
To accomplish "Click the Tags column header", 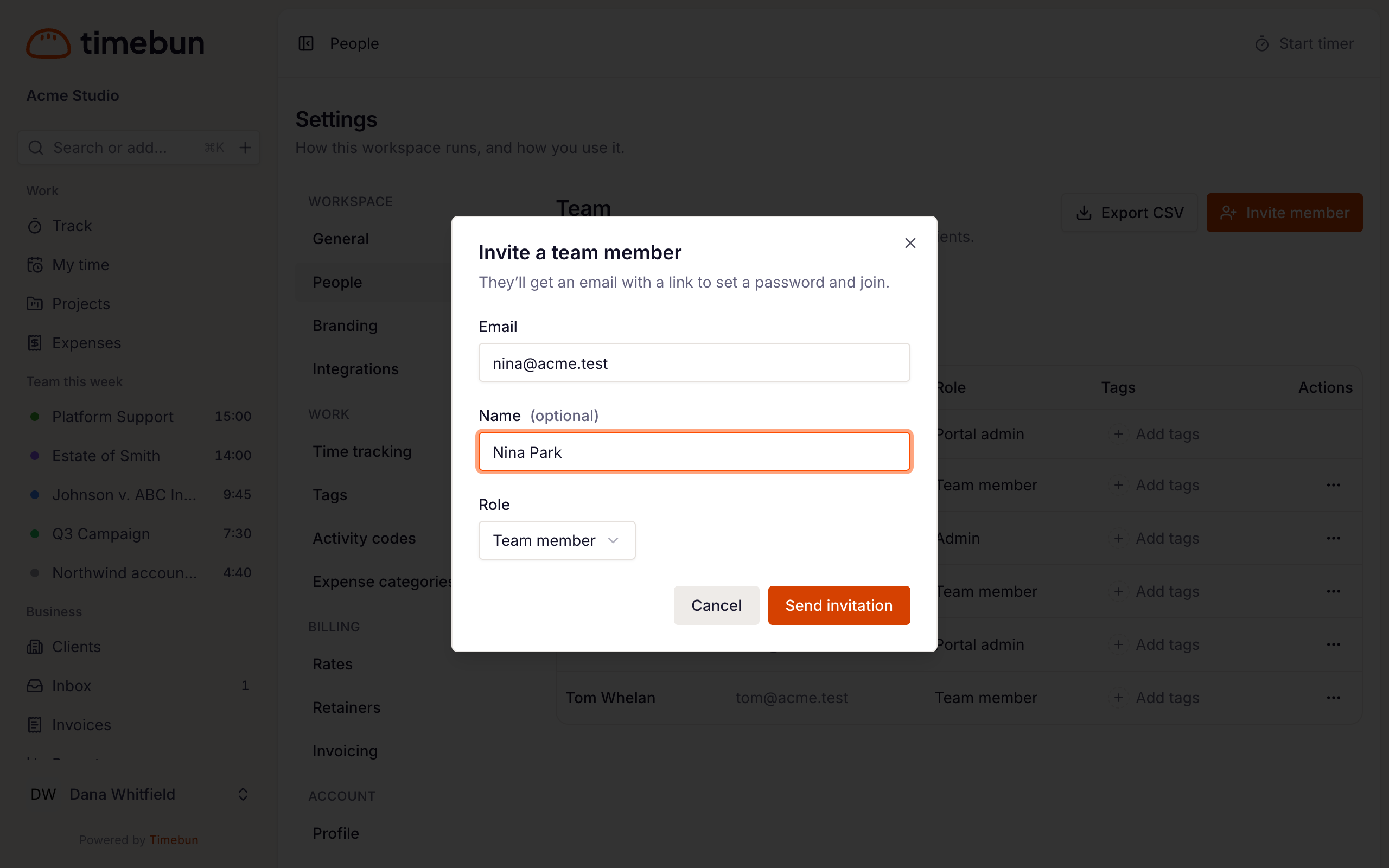I will point(1118,387).
